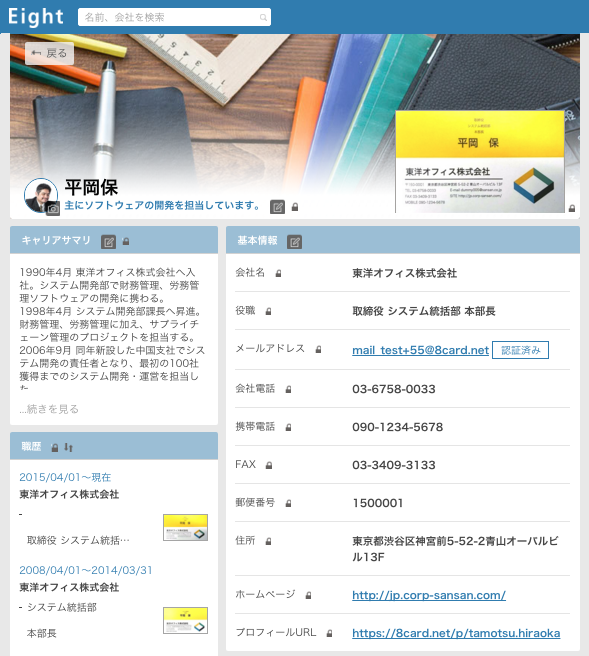Click the lock icon beside 会社名
Viewport: 589px width, 656px height.
click(x=278, y=274)
